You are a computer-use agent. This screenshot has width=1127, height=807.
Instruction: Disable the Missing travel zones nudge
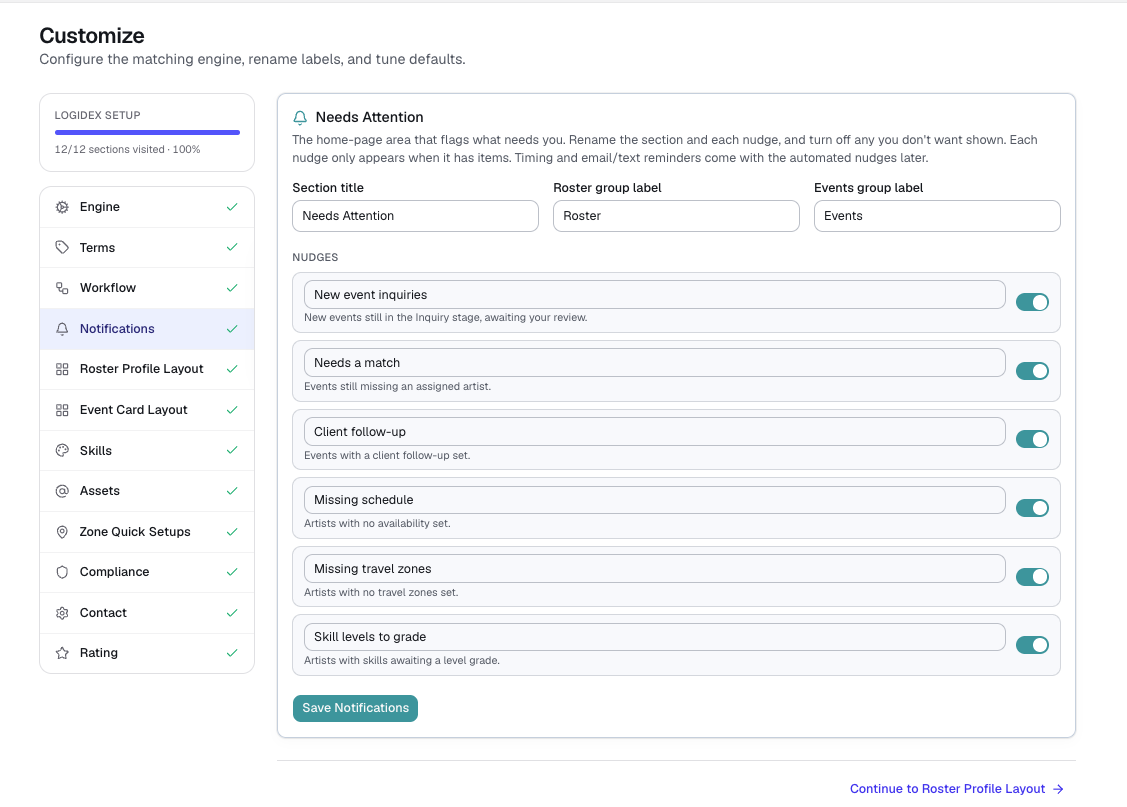[1032, 576]
